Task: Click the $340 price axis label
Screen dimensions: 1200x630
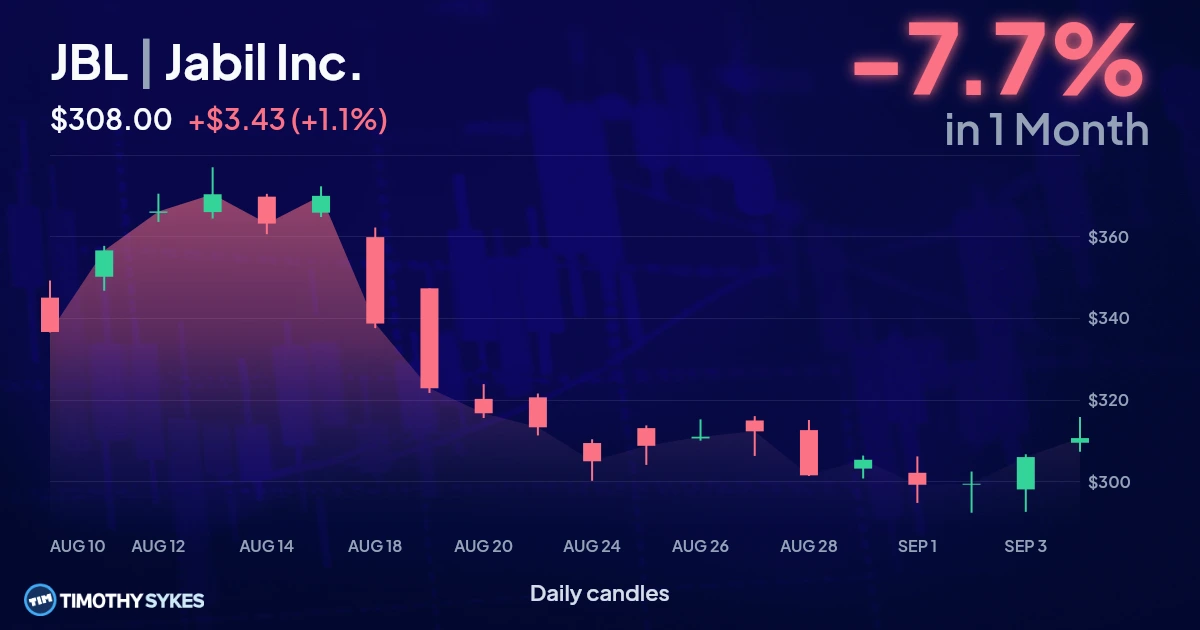Action: click(1107, 319)
